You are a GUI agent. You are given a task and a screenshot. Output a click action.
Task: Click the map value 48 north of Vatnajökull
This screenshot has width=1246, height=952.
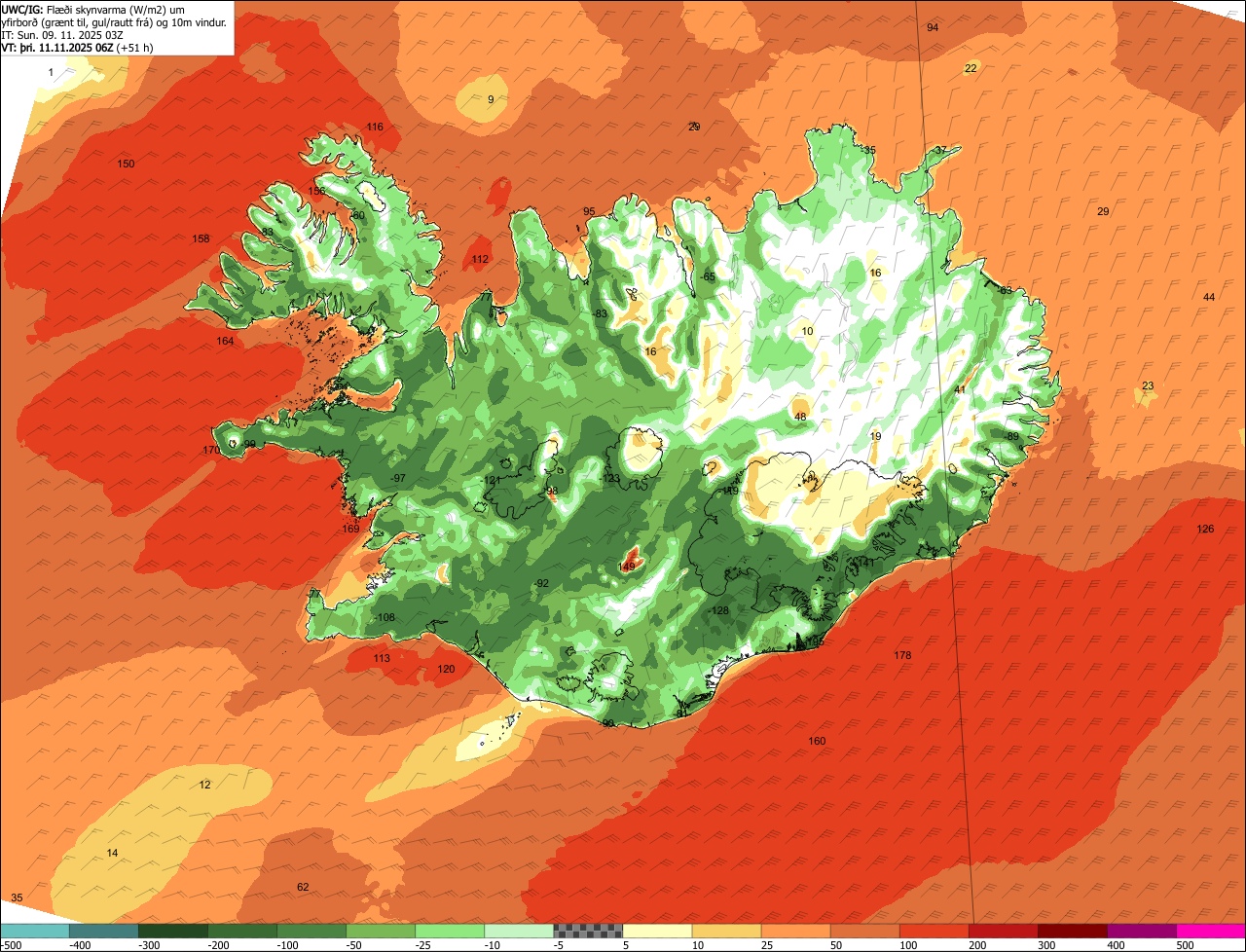pyautogui.click(x=801, y=417)
